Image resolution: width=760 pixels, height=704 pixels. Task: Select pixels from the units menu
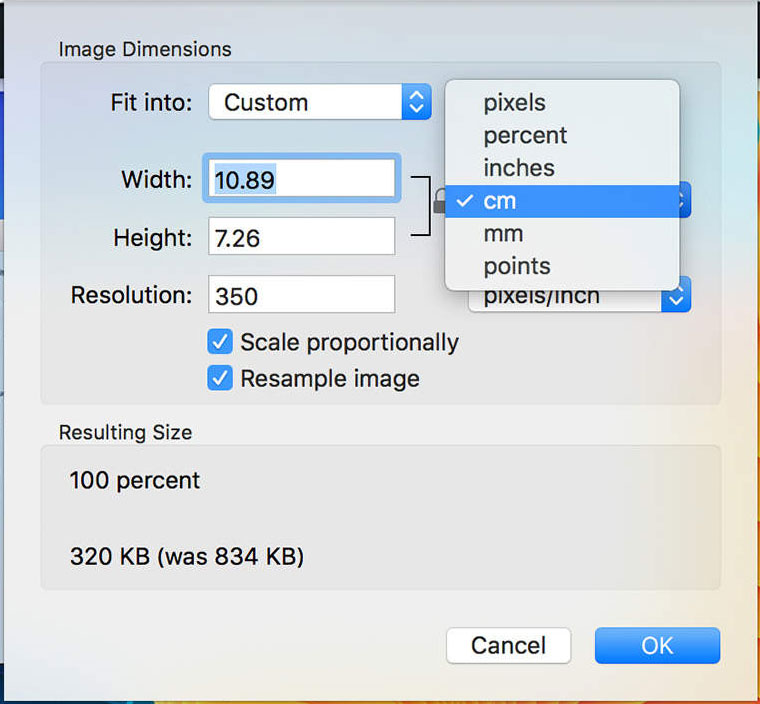pyautogui.click(x=514, y=102)
